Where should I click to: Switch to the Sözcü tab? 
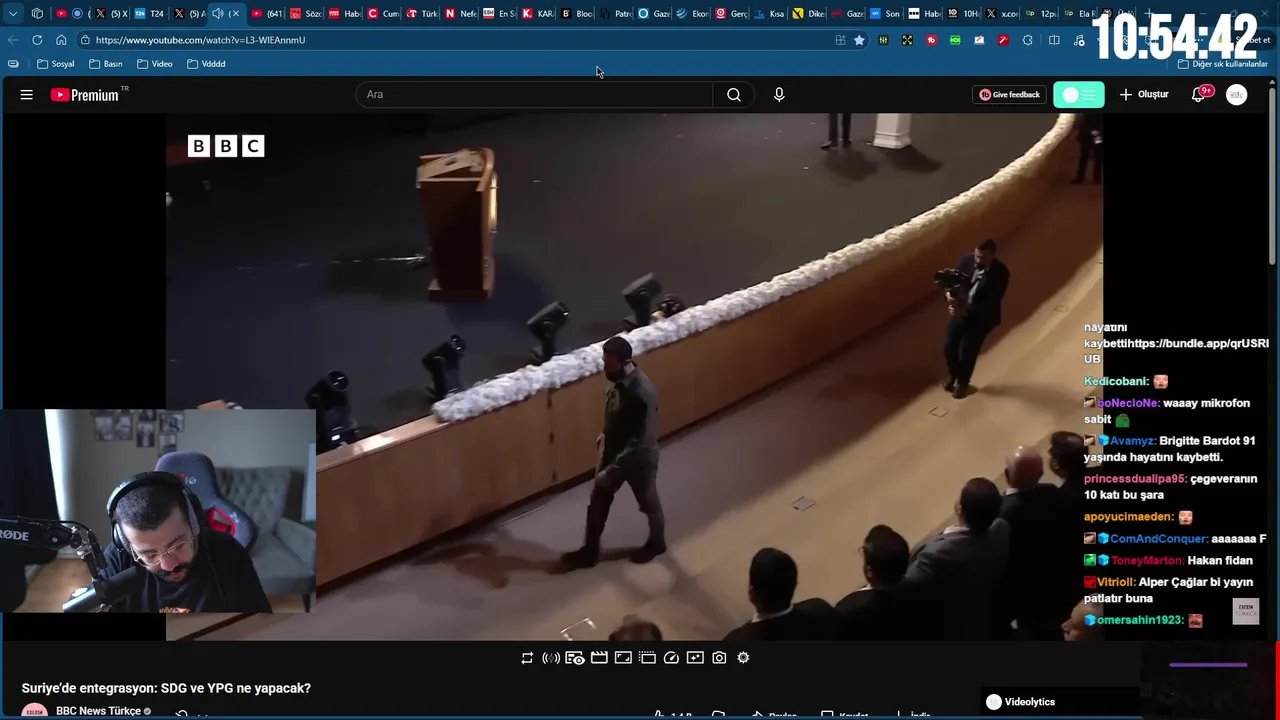coord(306,13)
